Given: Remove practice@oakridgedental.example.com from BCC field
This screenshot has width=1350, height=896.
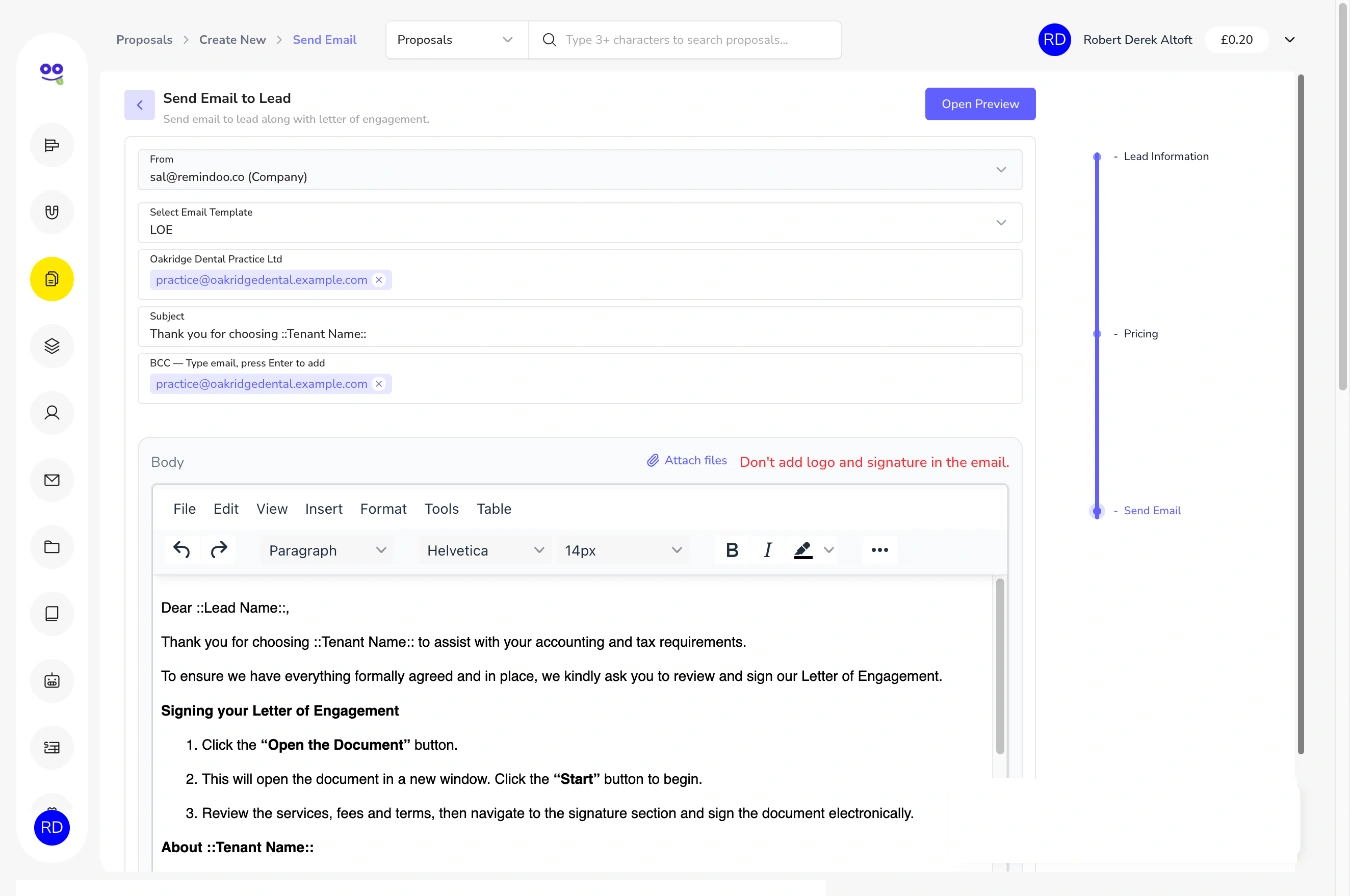Looking at the screenshot, I should point(379,384).
